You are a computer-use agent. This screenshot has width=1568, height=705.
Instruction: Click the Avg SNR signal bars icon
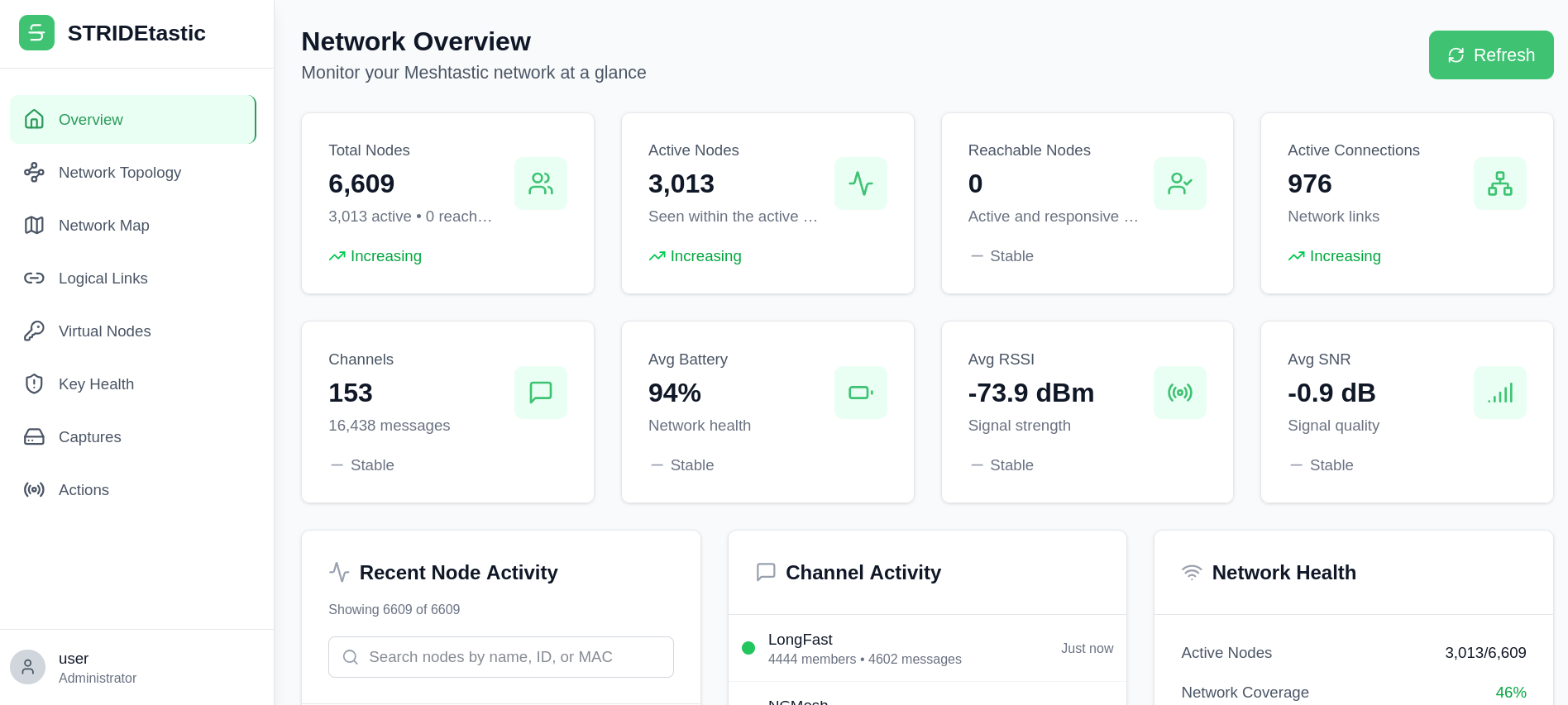point(1500,393)
